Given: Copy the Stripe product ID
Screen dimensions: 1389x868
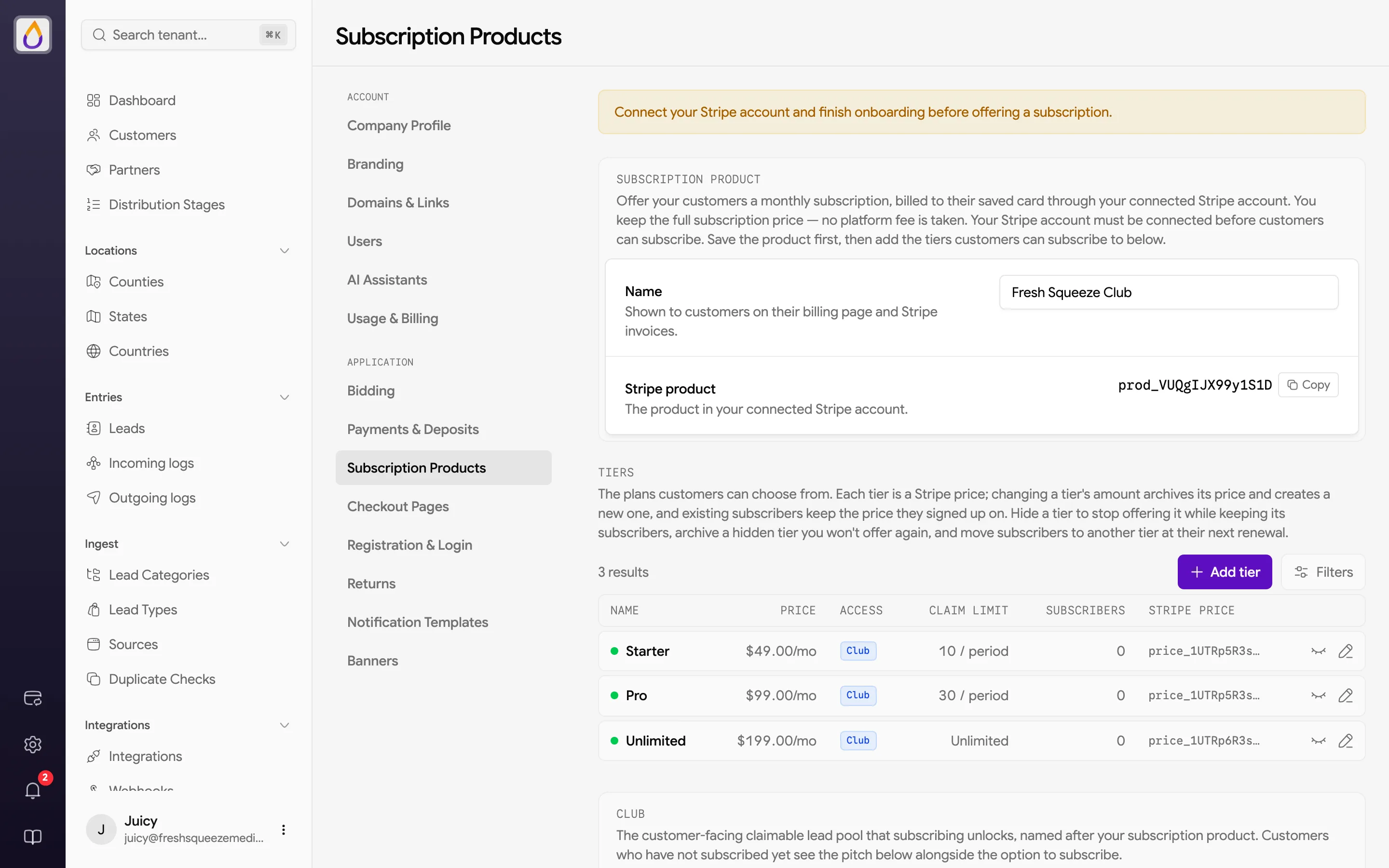Looking at the screenshot, I should coord(1308,385).
